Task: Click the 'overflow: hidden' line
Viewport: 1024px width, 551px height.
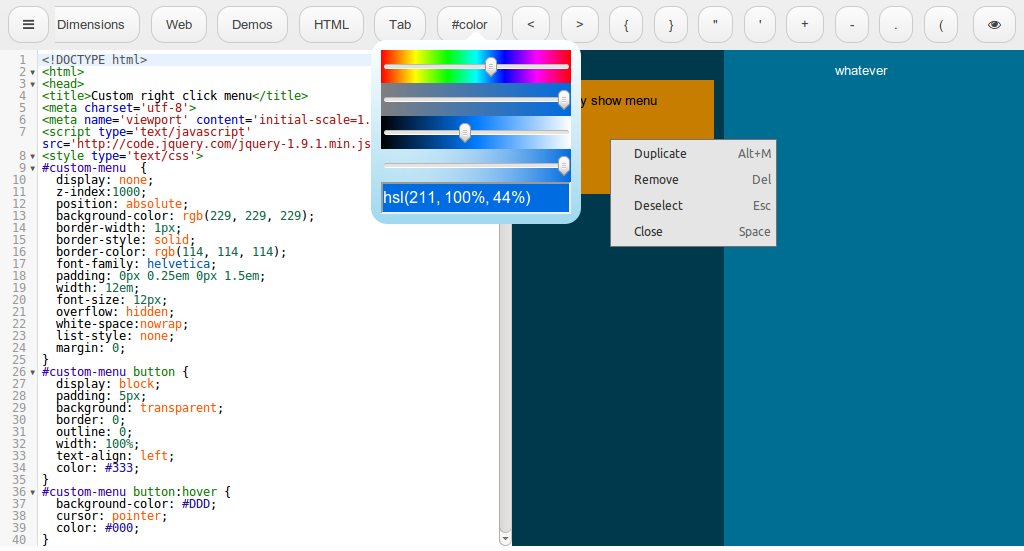Action: 115,311
